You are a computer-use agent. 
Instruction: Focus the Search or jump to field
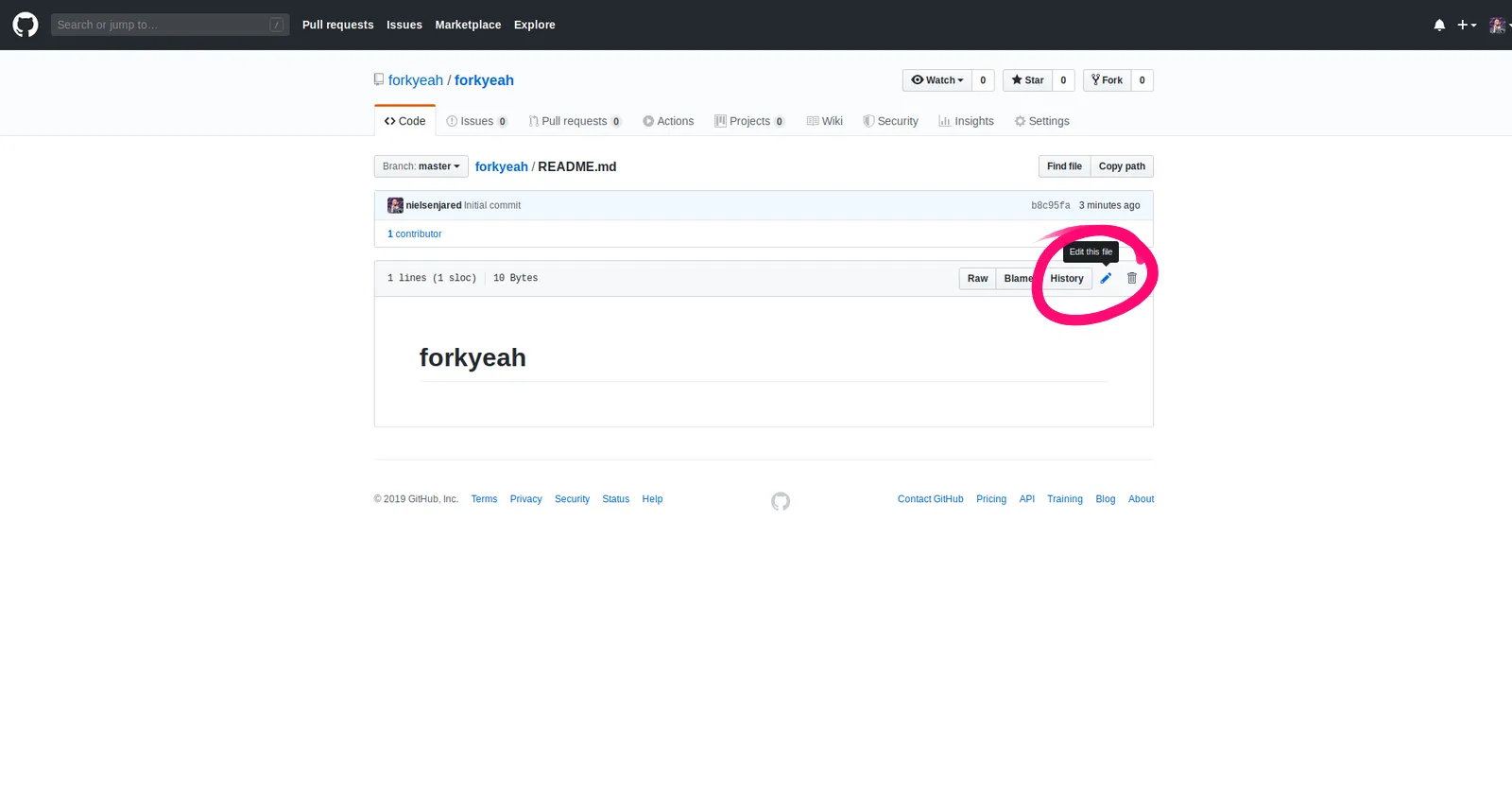(170, 25)
